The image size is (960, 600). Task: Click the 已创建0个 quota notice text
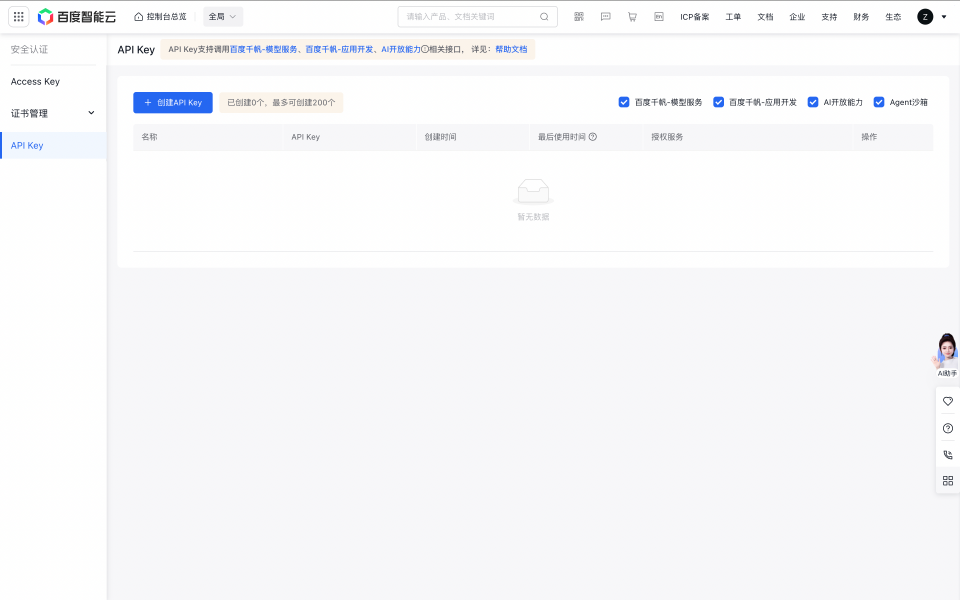tap(281, 103)
